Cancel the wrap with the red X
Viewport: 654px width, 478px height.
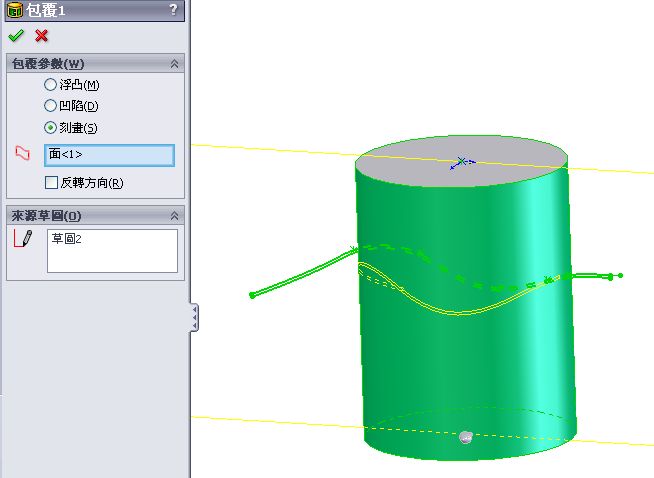point(41,36)
